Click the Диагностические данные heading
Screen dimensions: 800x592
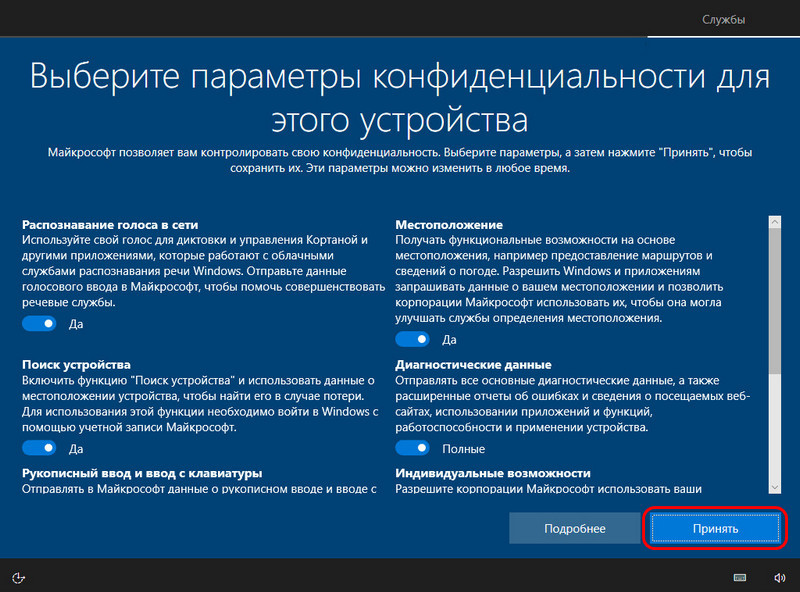tap(473, 364)
